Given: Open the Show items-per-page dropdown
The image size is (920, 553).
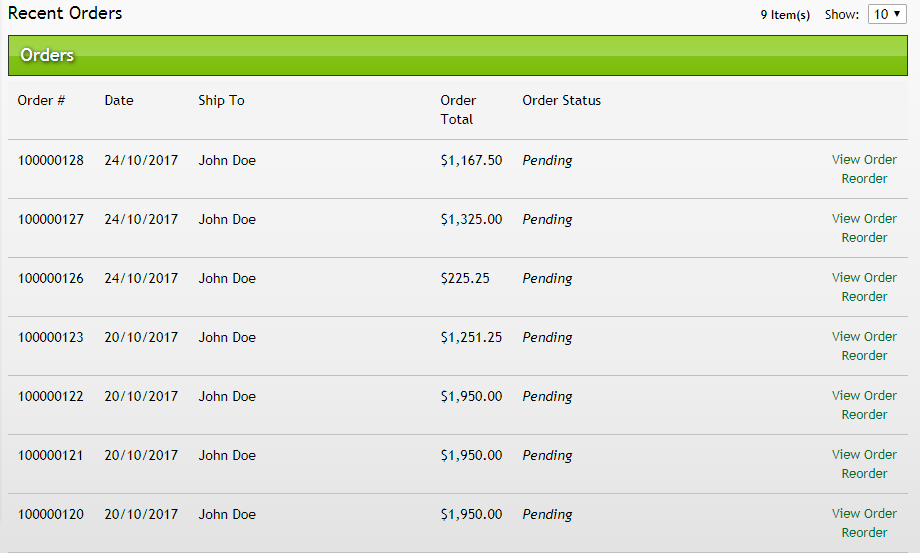Looking at the screenshot, I should coord(887,14).
